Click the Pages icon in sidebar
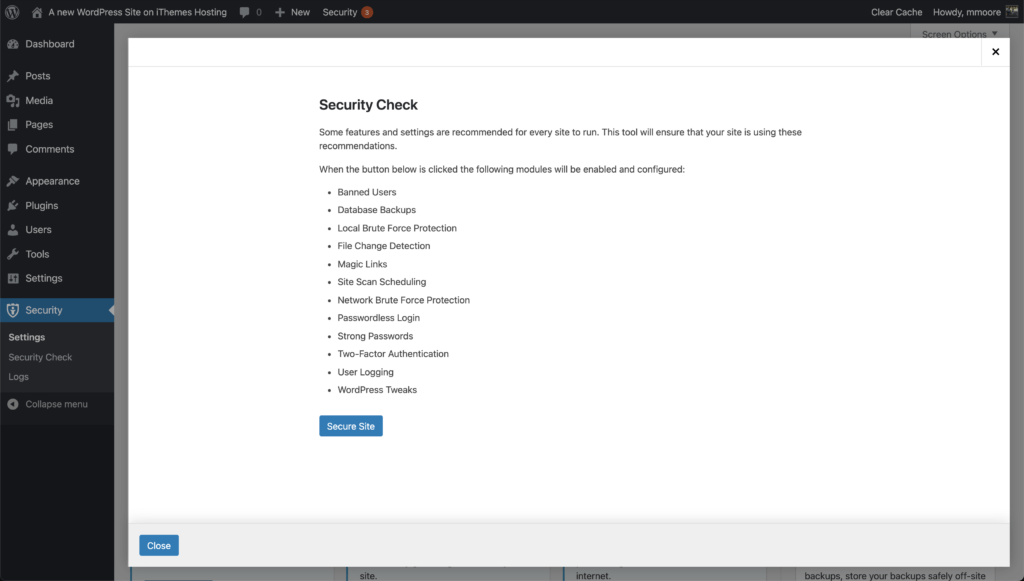1024x581 pixels. (x=12, y=125)
